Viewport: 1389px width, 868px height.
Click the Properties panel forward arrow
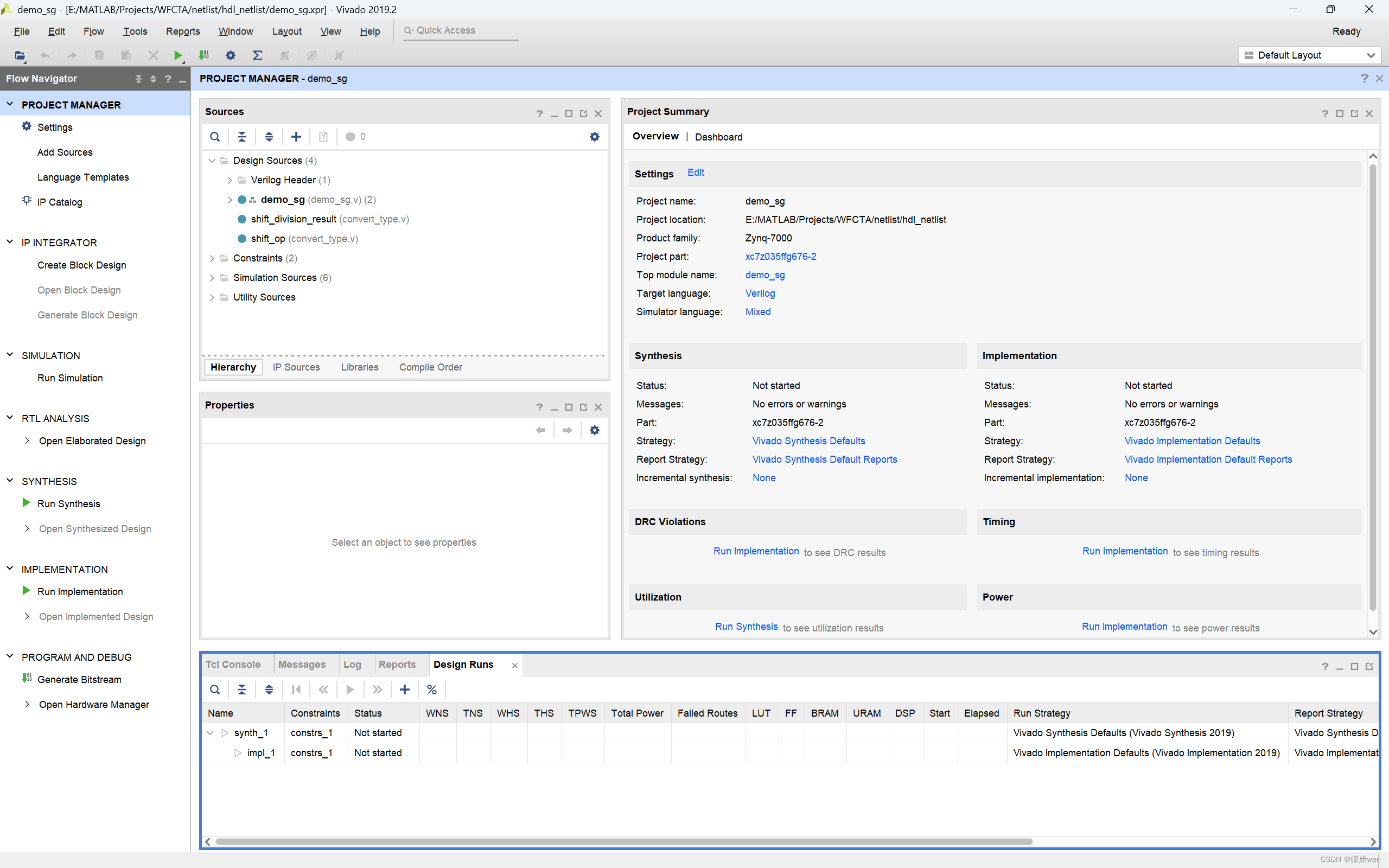(x=567, y=430)
